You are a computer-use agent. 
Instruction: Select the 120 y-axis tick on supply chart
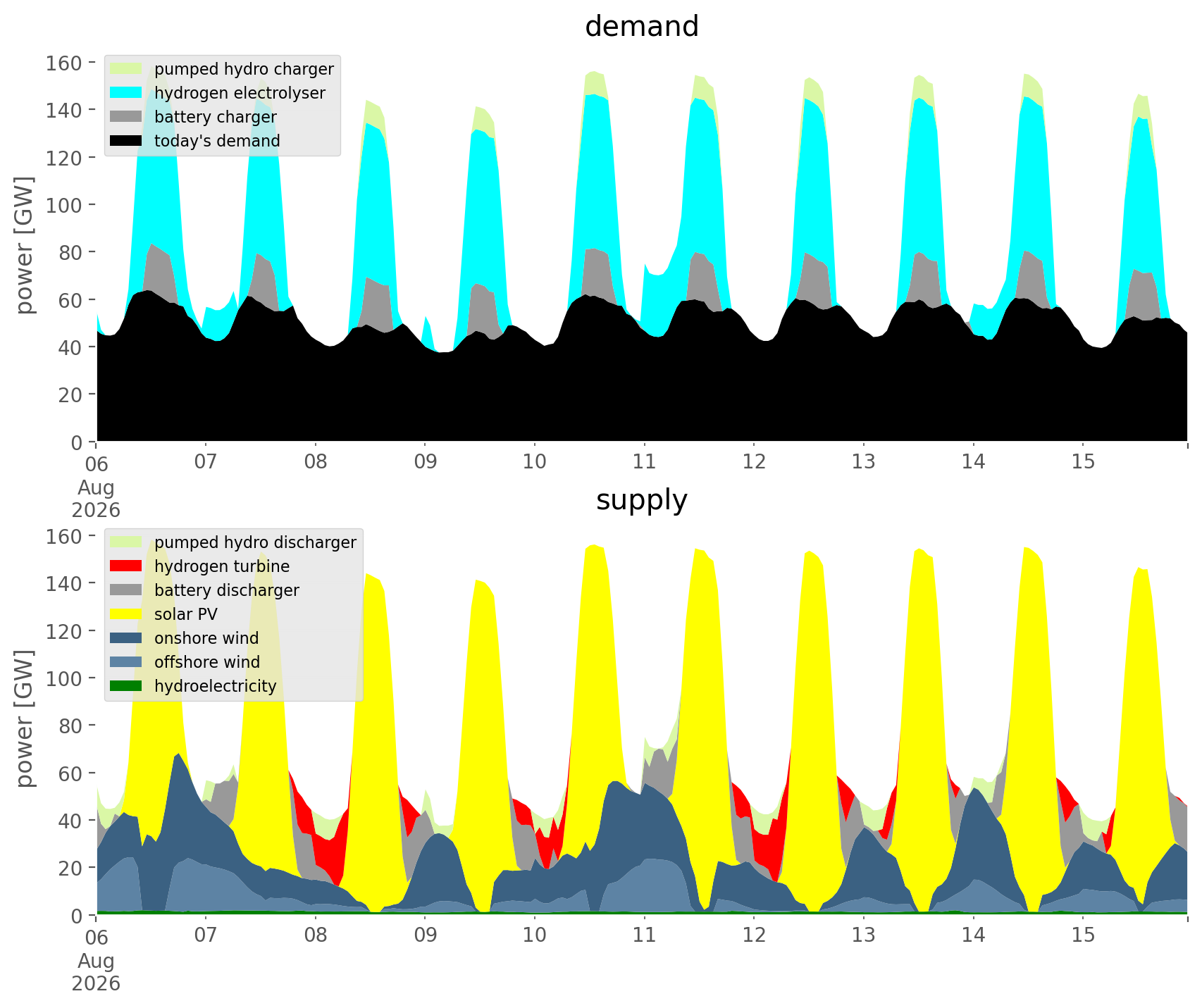(65, 631)
